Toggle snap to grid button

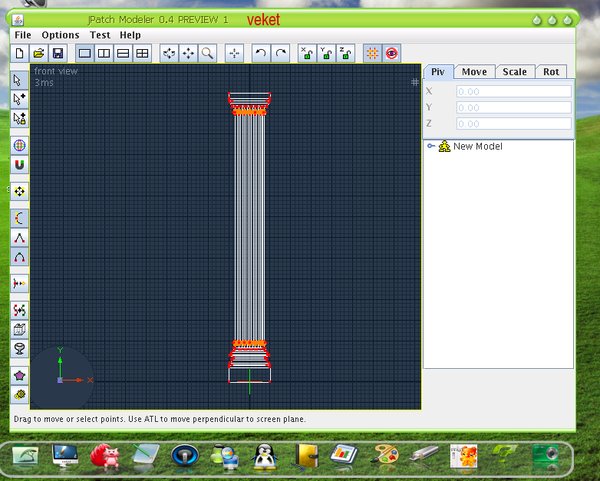point(372,52)
